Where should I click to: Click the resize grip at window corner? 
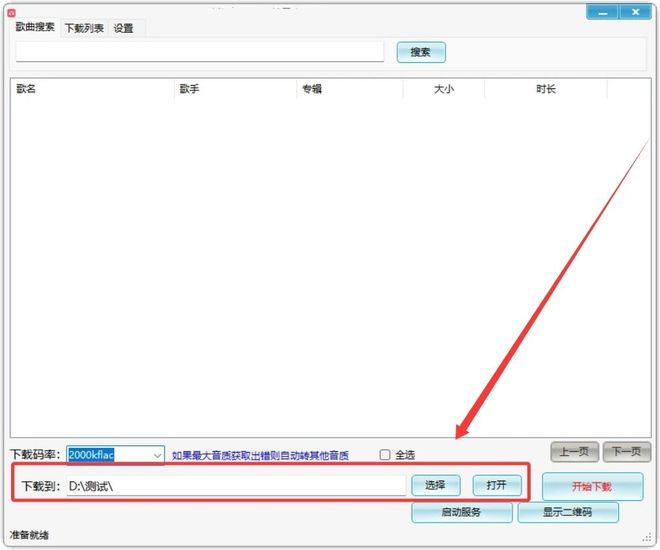[647, 538]
